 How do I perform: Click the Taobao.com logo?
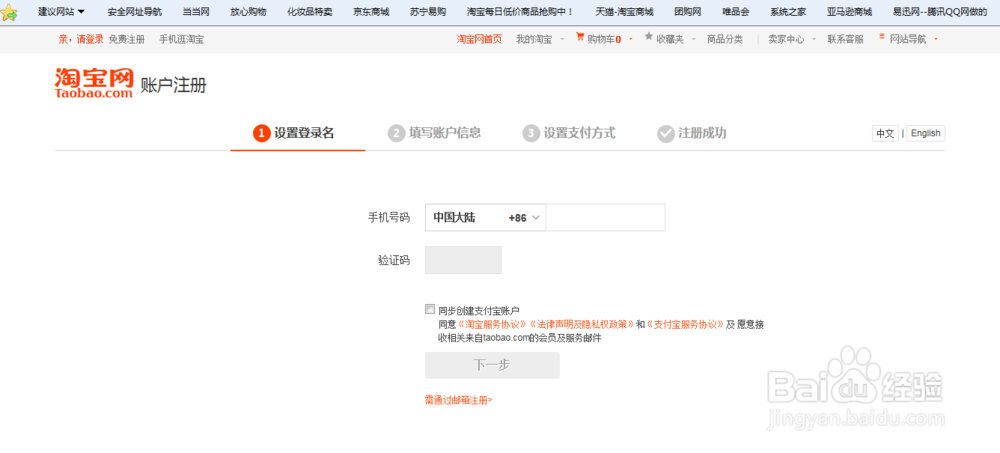[x=94, y=82]
